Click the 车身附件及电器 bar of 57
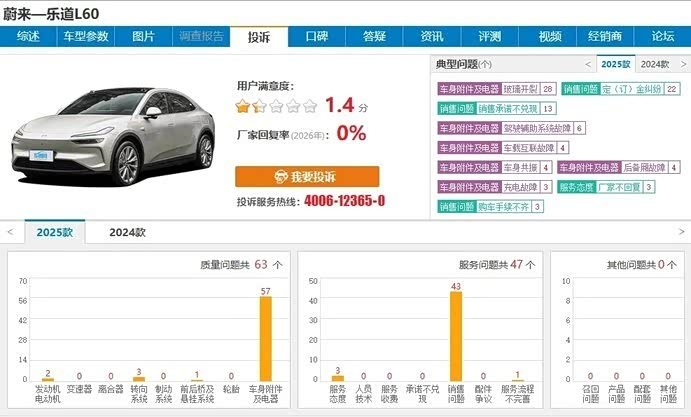The image size is (691, 417). (x=265, y=339)
